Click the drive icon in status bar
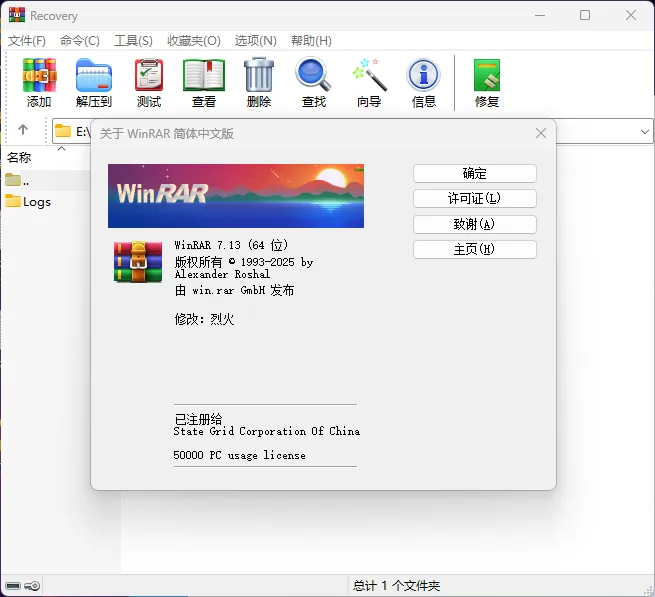 13,586
